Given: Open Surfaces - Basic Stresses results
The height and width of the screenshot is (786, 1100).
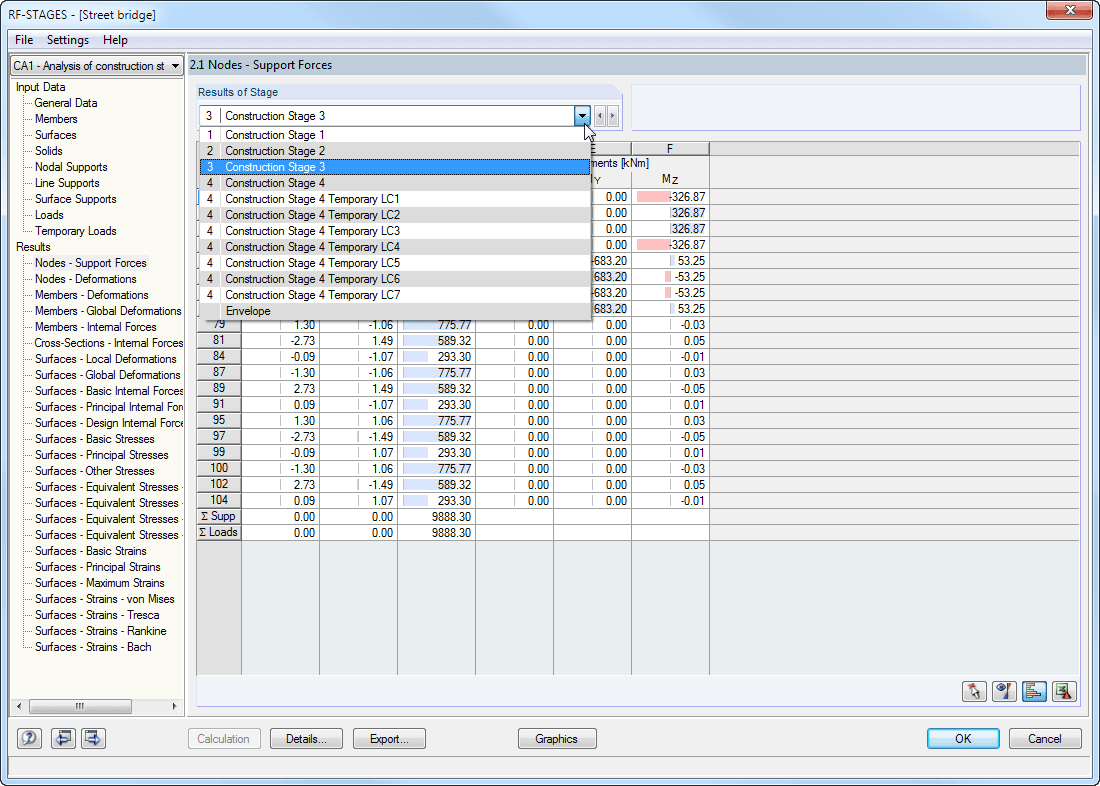Looking at the screenshot, I should click(x=95, y=439).
